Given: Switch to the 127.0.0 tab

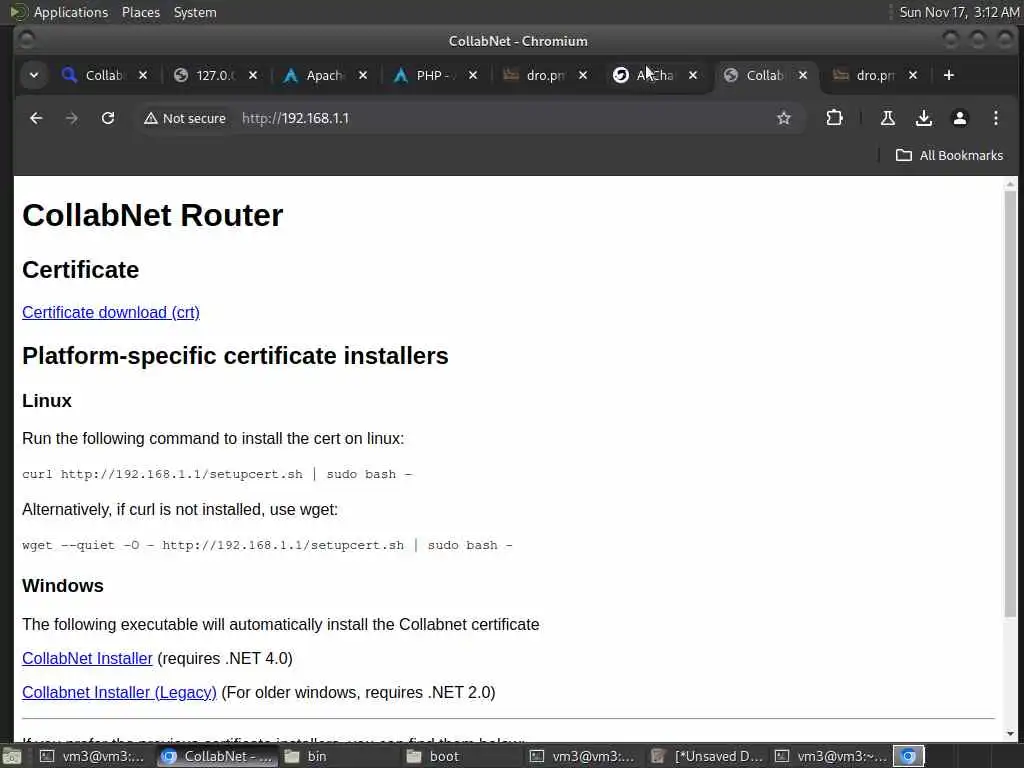Looking at the screenshot, I should pyautogui.click(x=216, y=75).
